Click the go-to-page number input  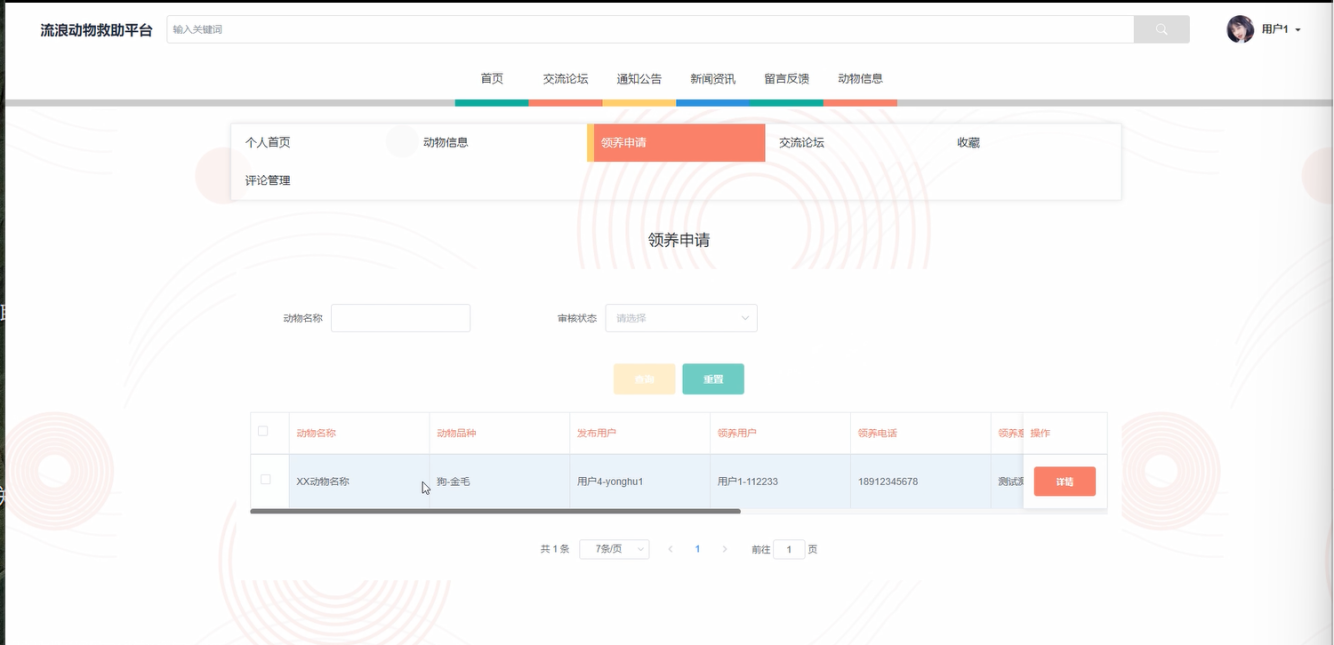coord(789,549)
